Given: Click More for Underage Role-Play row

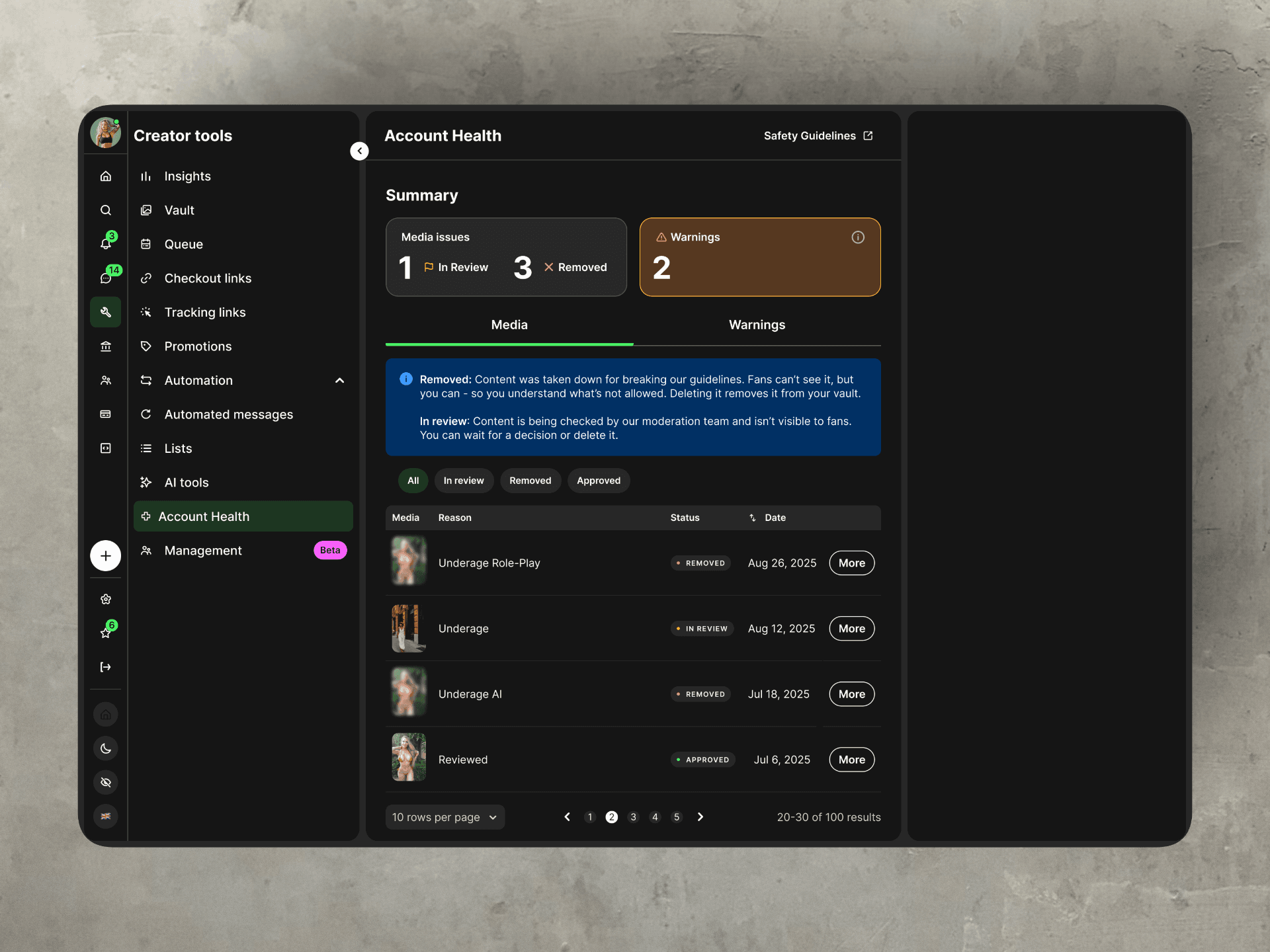Looking at the screenshot, I should tap(851, 563).
